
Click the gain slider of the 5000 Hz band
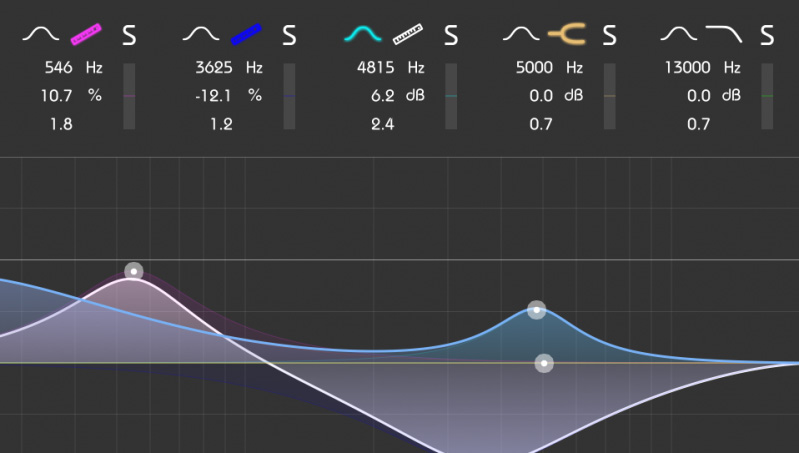tap(609, 96)
